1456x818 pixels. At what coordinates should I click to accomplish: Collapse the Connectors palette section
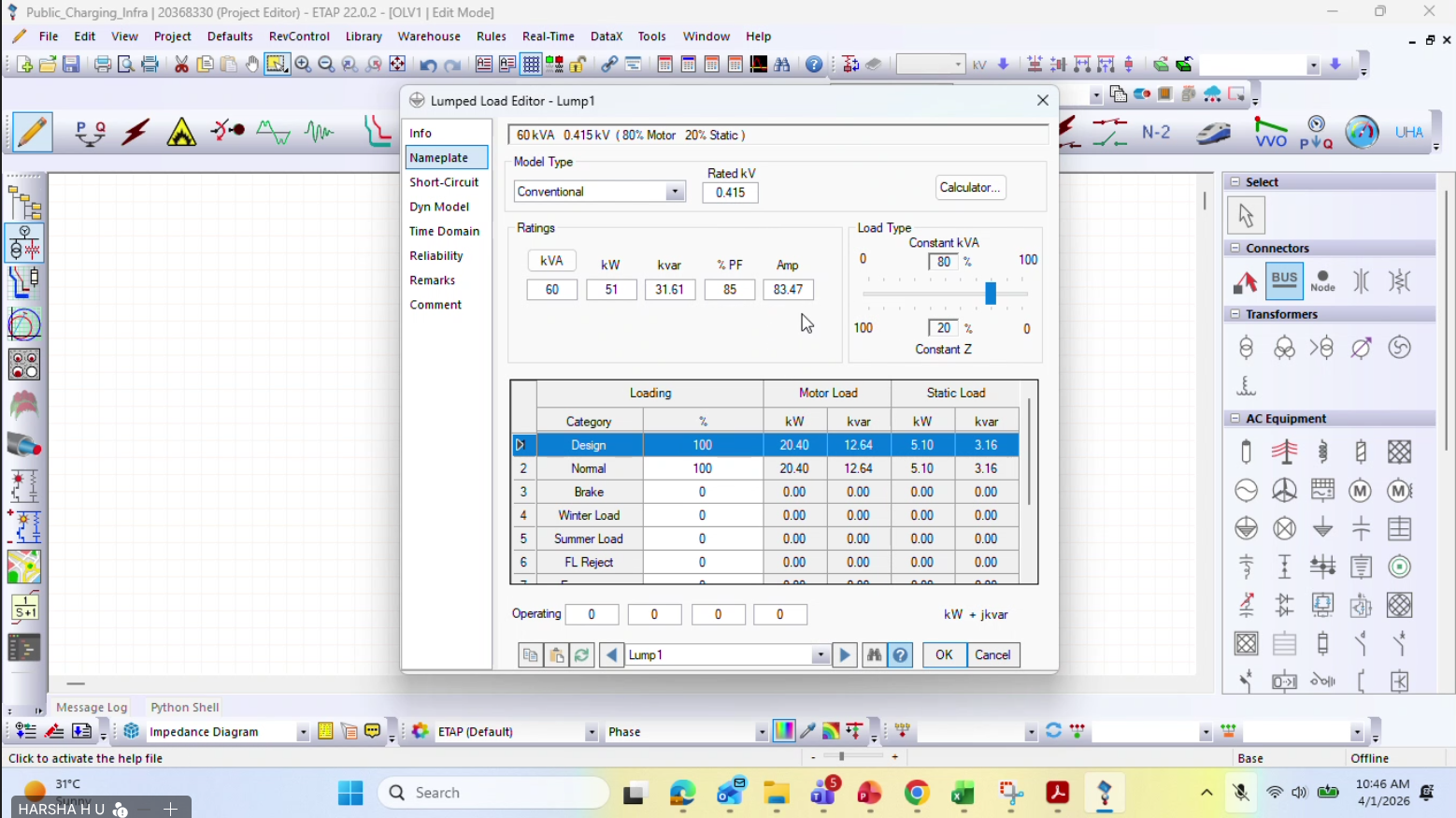pos(1235,249)
